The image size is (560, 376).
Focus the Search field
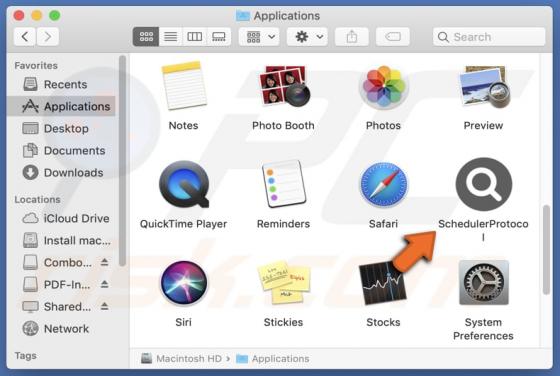point(489,36)
